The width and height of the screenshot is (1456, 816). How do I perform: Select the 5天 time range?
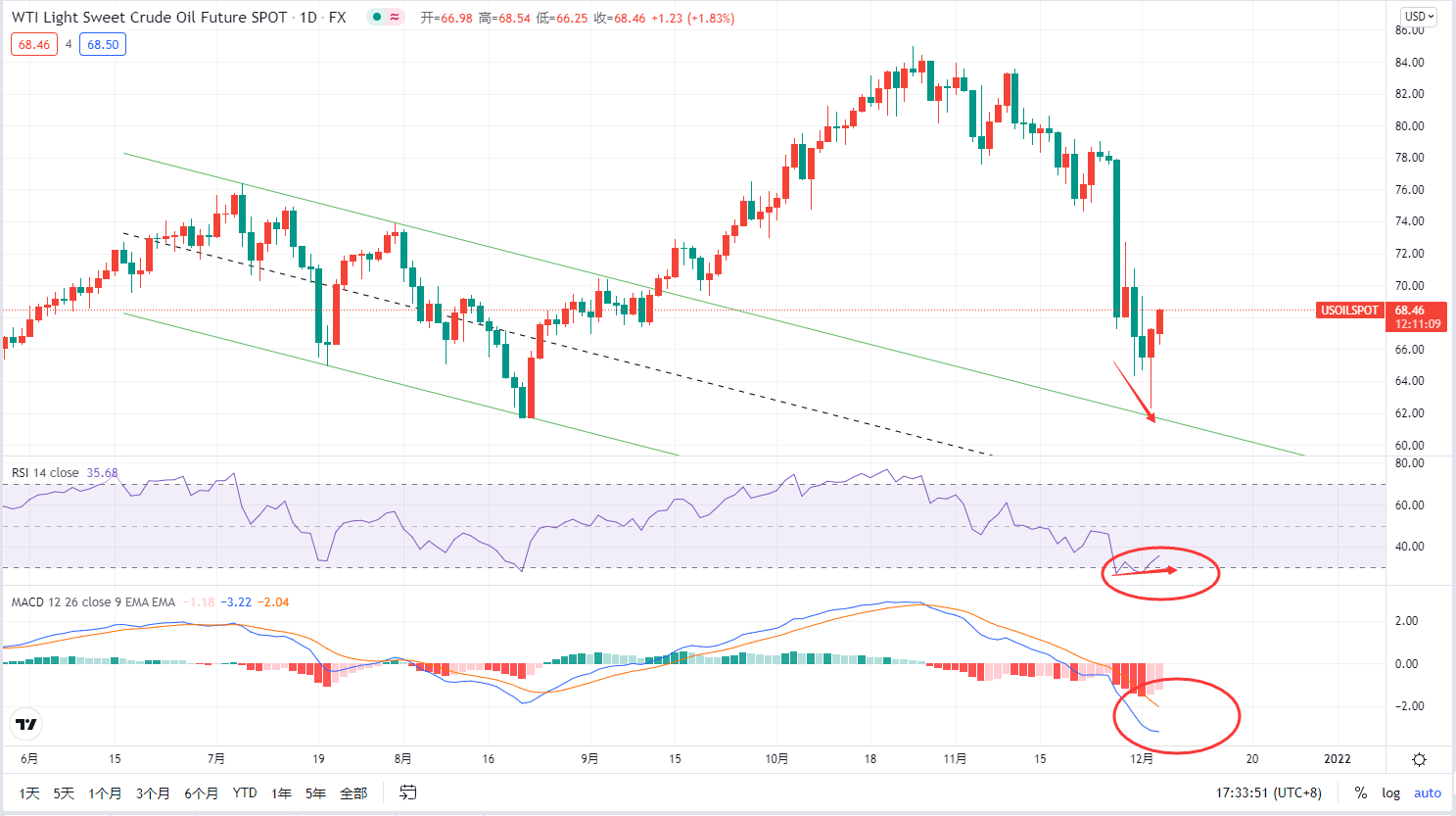click(64, 792)
